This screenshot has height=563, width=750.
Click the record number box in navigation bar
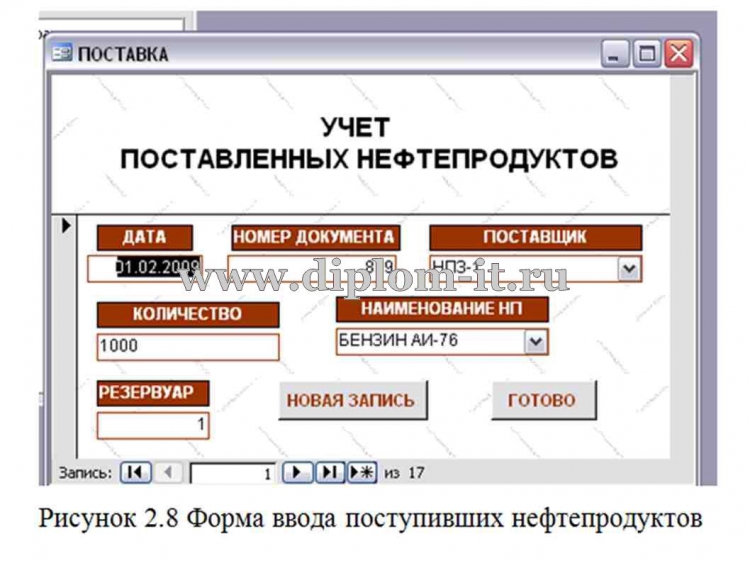[x=233, y=473]
